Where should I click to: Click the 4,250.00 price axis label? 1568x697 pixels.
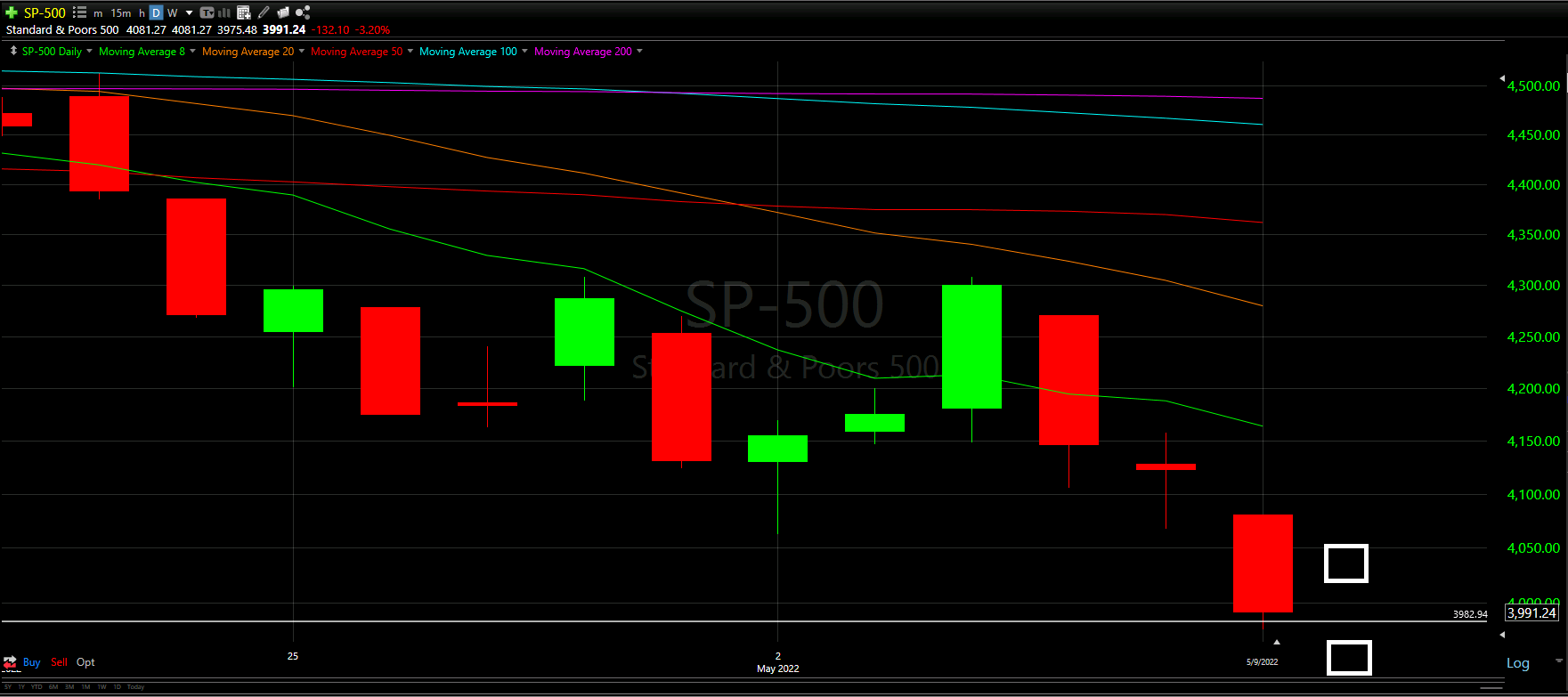pos(1533,337)
